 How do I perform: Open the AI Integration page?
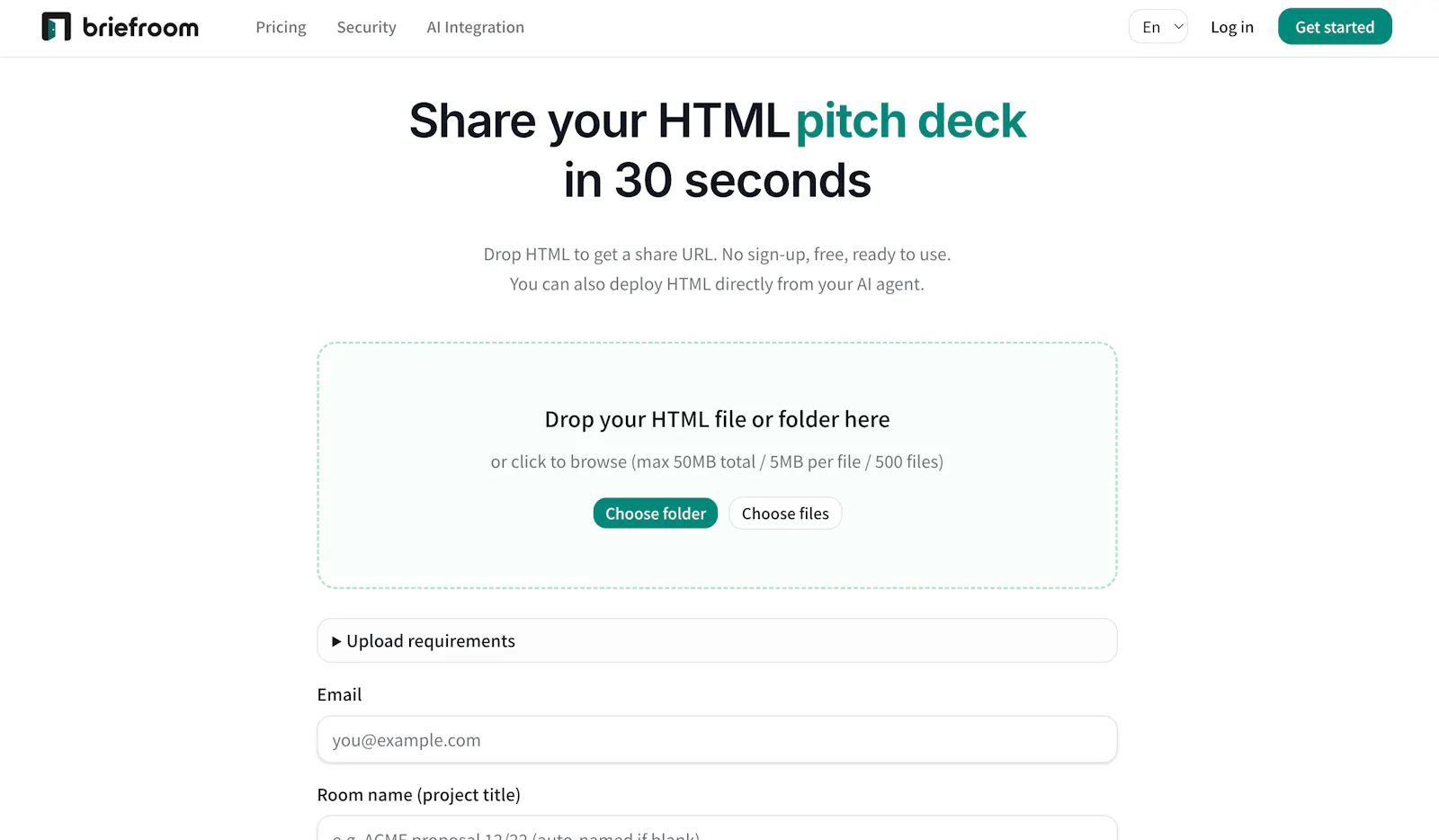(x=475, y=27)
